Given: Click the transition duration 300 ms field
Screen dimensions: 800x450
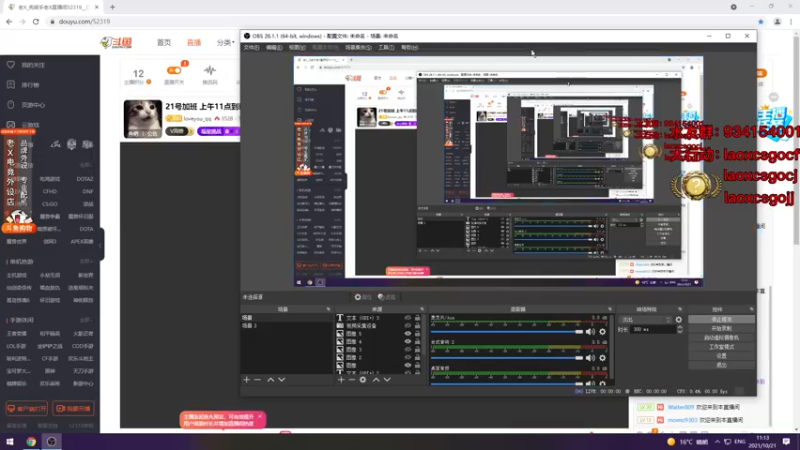Looking at the screenshot, I should tap(654, 330).
